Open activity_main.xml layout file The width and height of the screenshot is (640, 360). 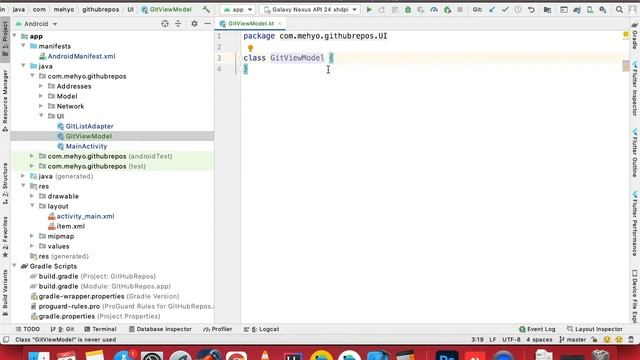coord(85,216)
